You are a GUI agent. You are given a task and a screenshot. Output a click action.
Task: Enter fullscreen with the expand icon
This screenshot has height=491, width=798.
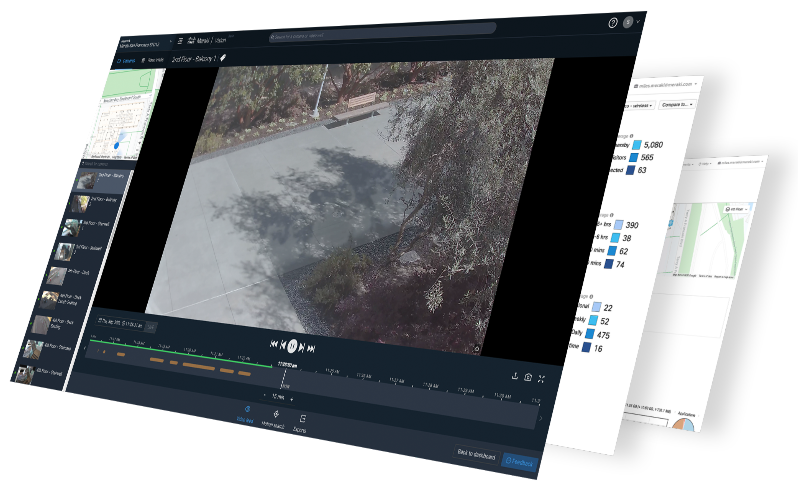pyautogui.click(x=541, y=379)
